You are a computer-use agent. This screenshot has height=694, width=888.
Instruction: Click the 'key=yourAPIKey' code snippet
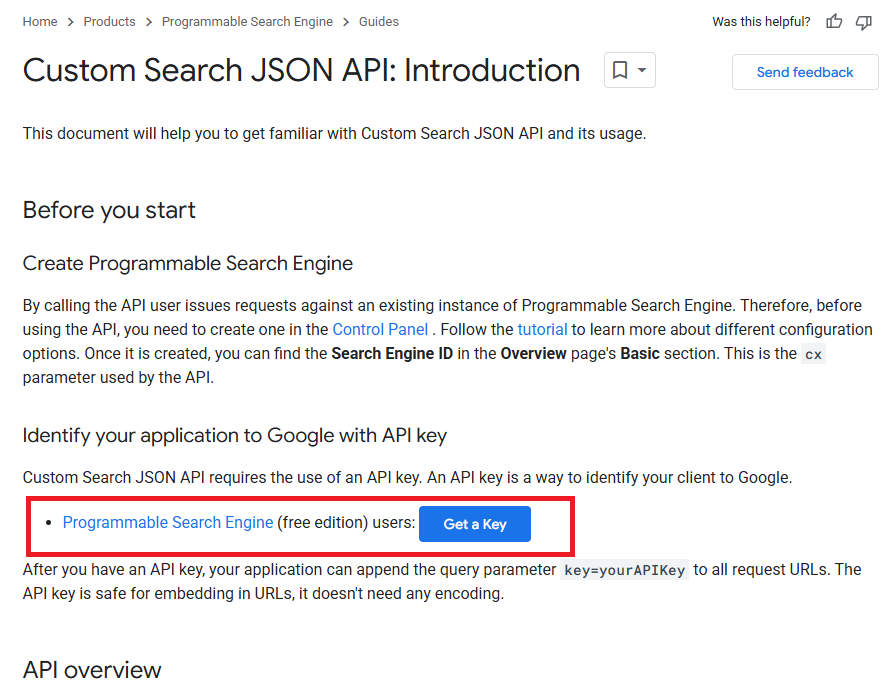click(625, 570)
